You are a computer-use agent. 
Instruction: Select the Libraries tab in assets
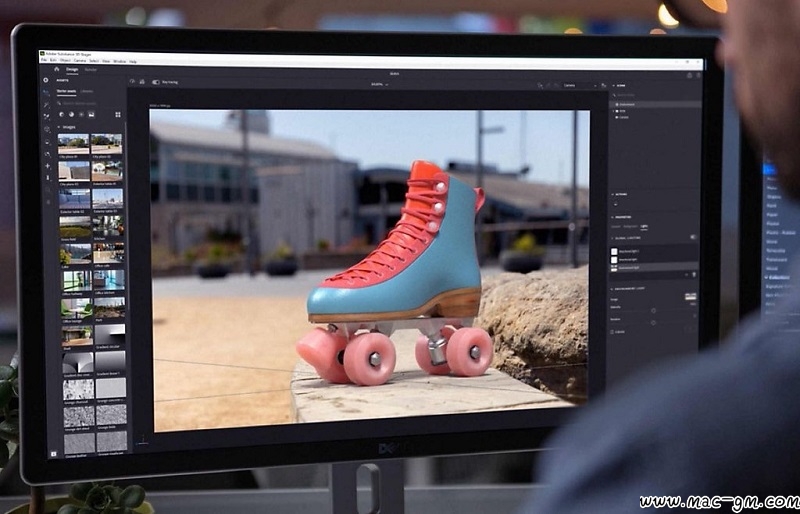tap(87, 91)
